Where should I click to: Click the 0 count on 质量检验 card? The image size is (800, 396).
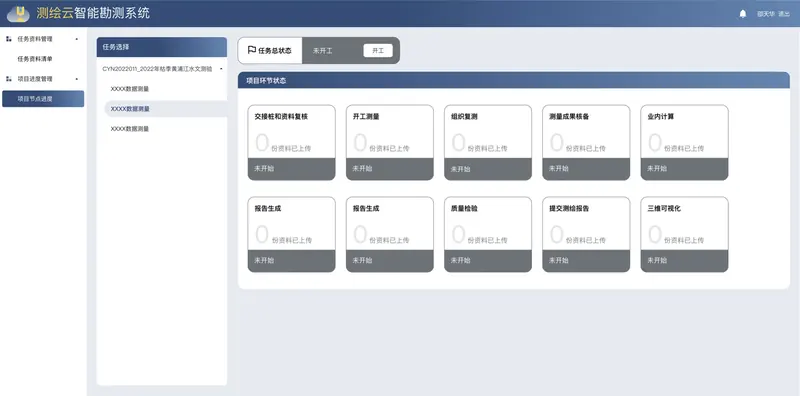point(458,235)
